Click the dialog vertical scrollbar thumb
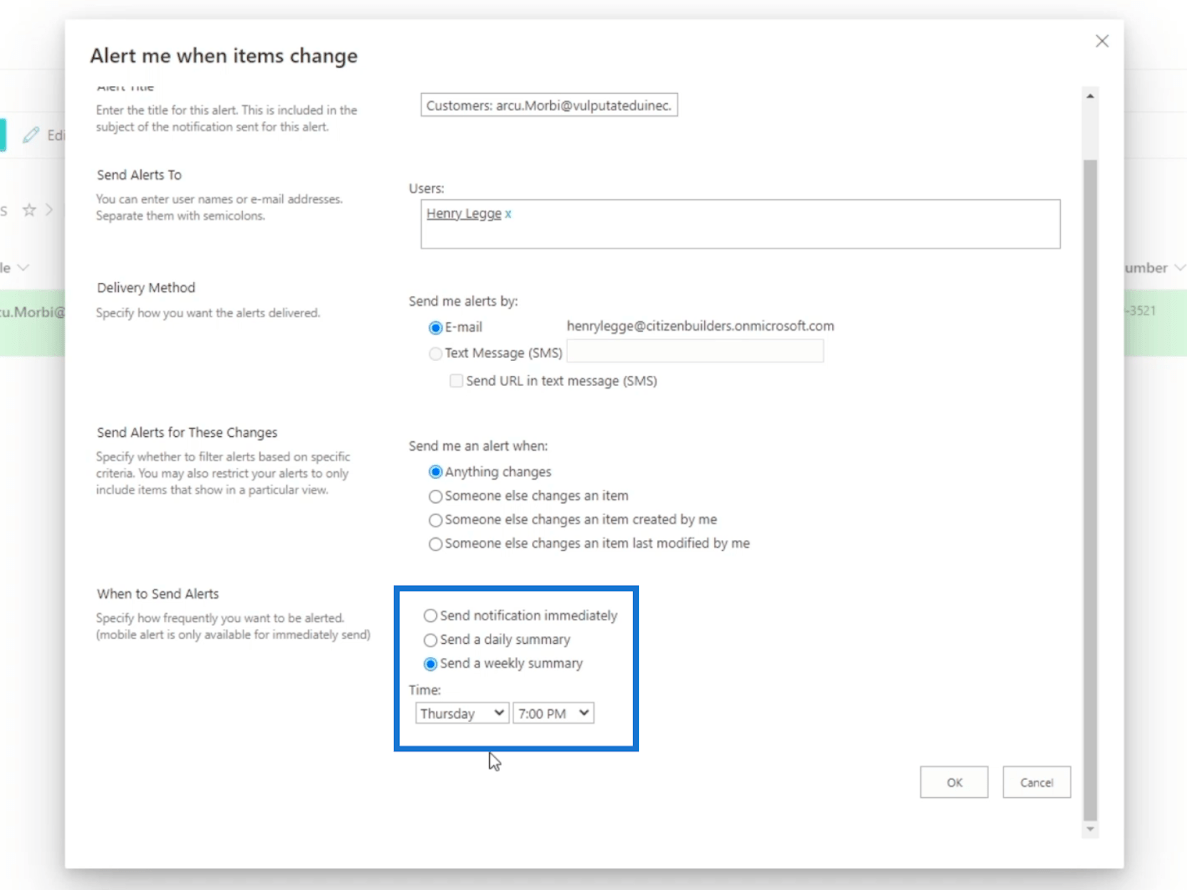 1090,490
